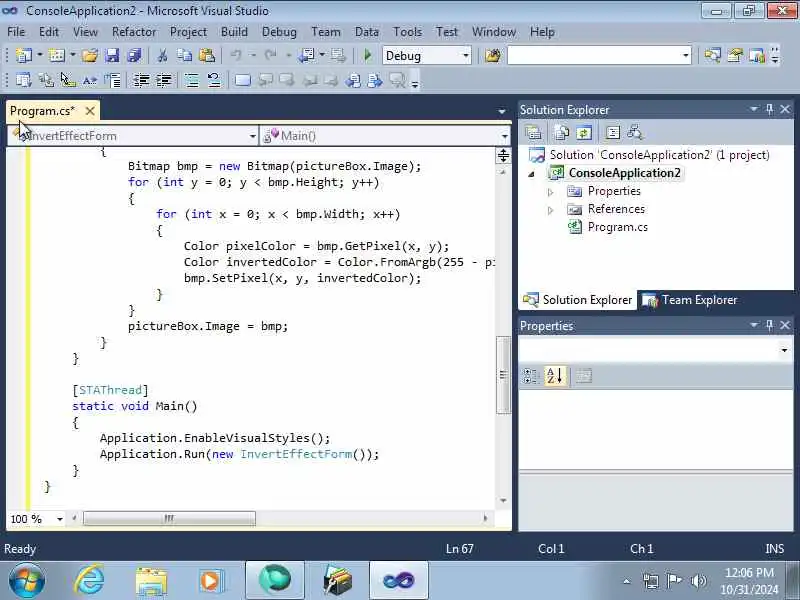The width and height of the screenshot is (800, 600).
Task: Click the Undo arrow icon
Action: 236,55
